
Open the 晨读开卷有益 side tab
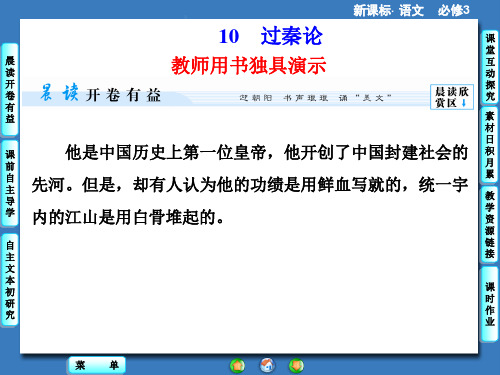10,89
